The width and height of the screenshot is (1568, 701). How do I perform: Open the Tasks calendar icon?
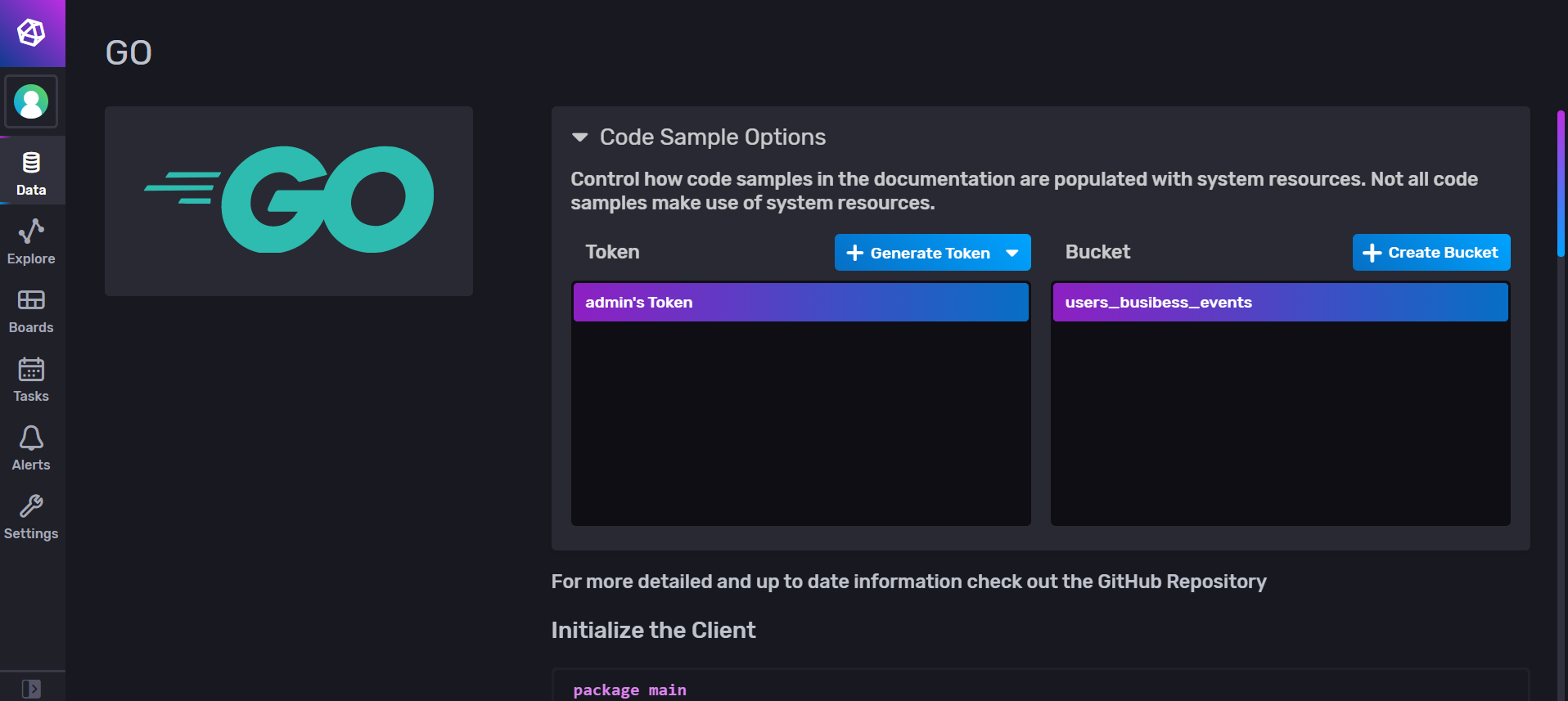(31, 370)
